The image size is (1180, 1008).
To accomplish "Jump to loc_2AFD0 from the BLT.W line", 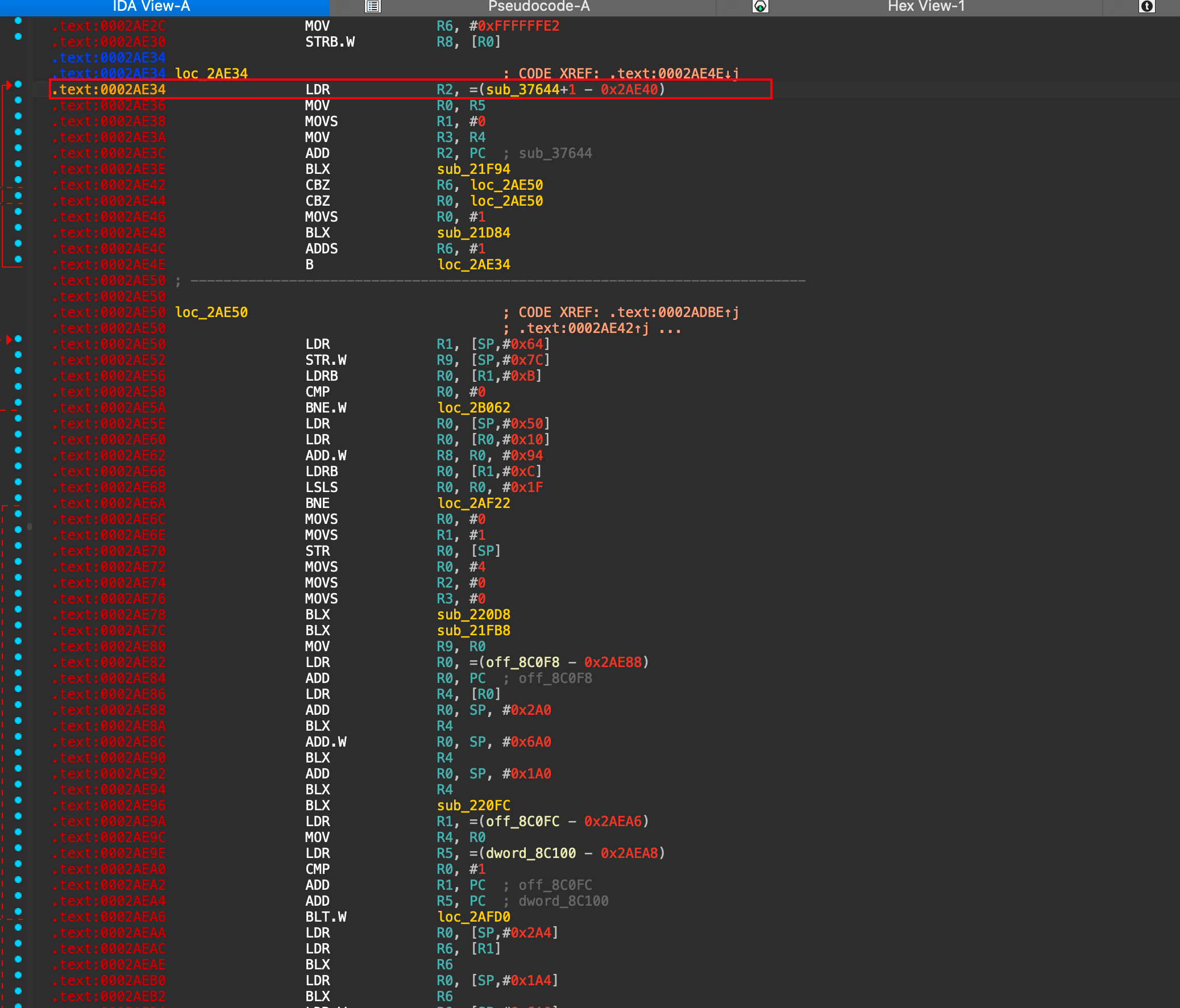I will click(473, 917).
